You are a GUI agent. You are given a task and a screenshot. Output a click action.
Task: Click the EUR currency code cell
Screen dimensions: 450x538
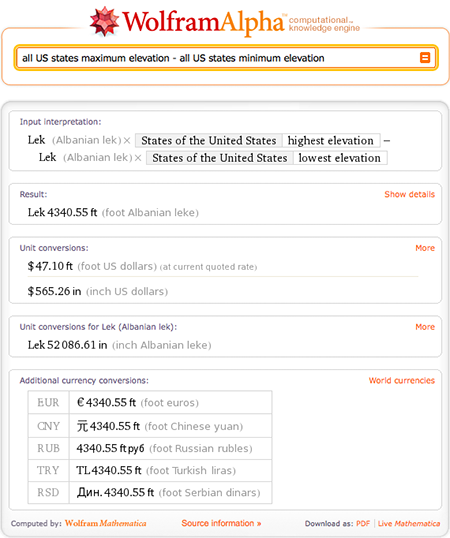tap(48, 402)
